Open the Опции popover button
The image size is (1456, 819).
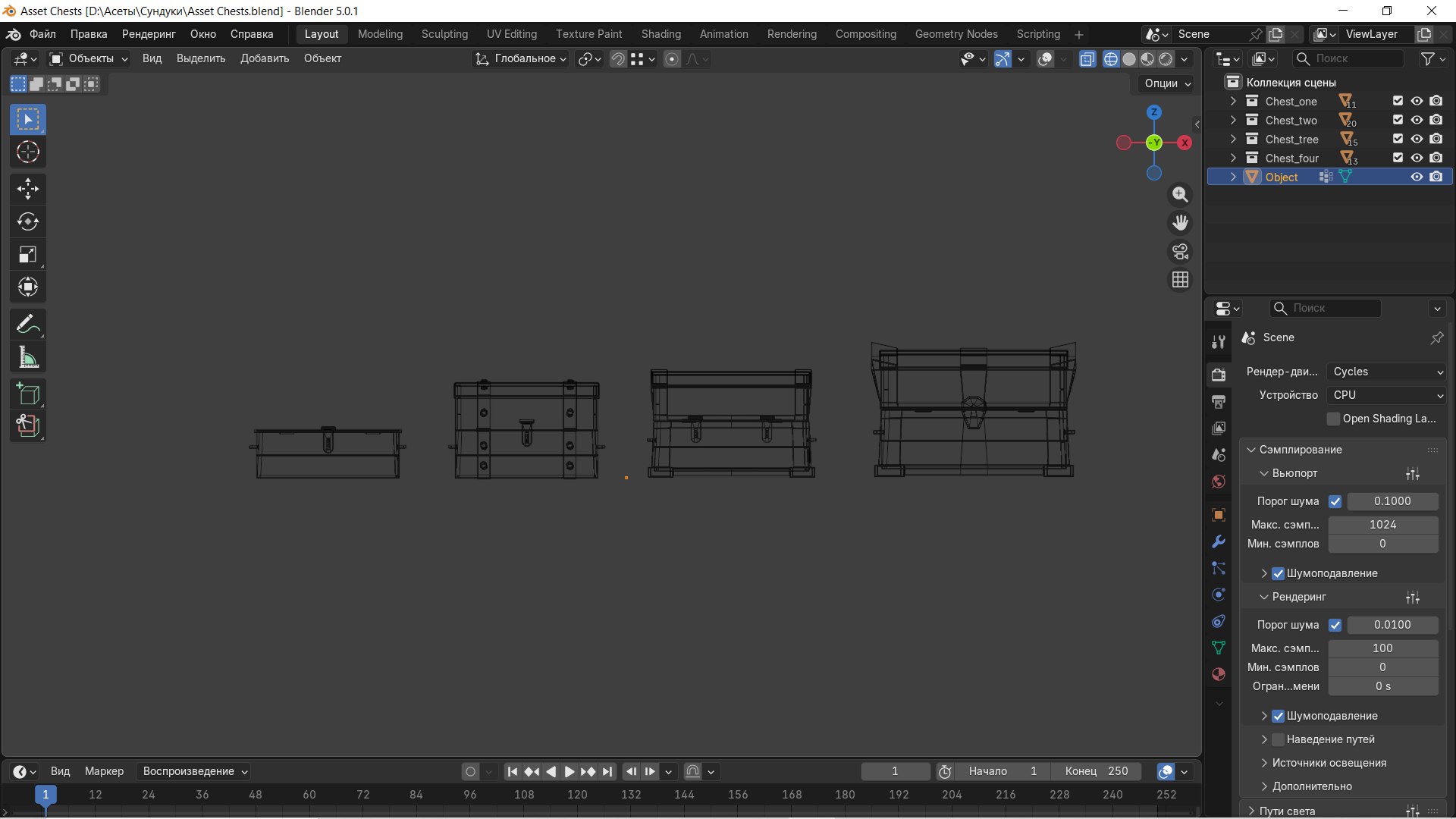pyautogui.click(x=1167, y=83)
